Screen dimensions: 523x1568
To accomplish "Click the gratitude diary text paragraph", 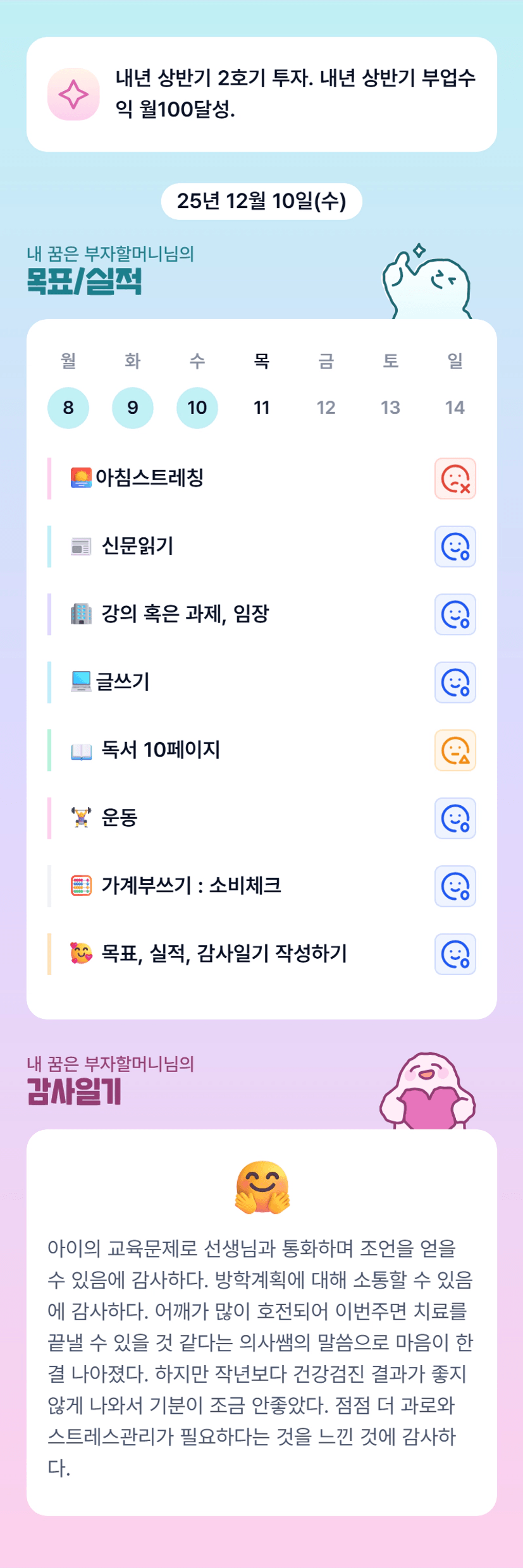I will 261,1358.
